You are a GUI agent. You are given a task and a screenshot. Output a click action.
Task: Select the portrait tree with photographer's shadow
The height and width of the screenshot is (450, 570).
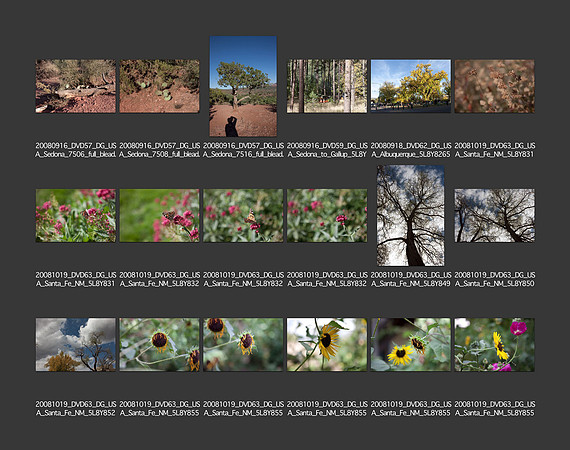[243, 86]
